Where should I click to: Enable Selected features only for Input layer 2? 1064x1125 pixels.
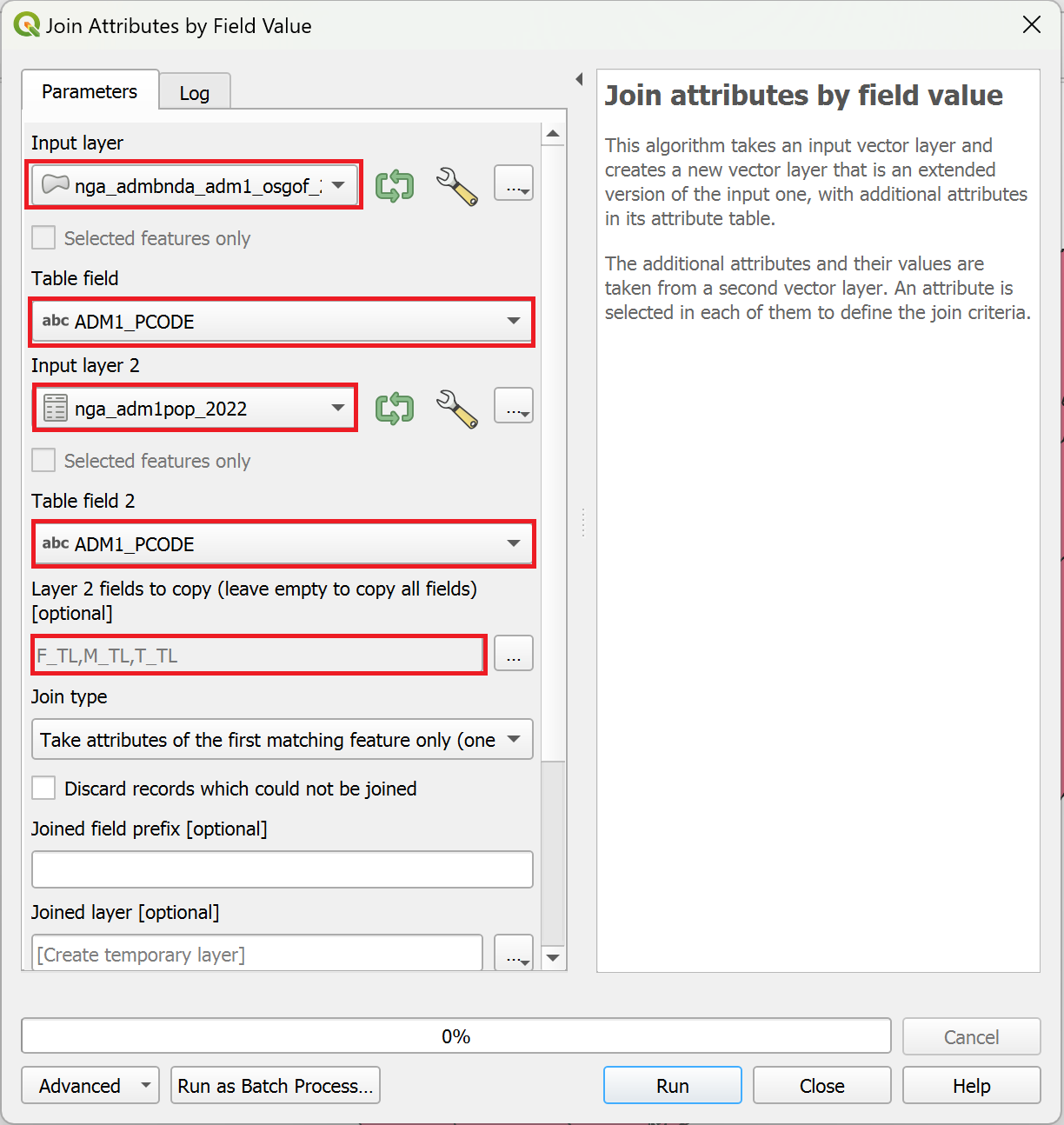coord(43,461)
